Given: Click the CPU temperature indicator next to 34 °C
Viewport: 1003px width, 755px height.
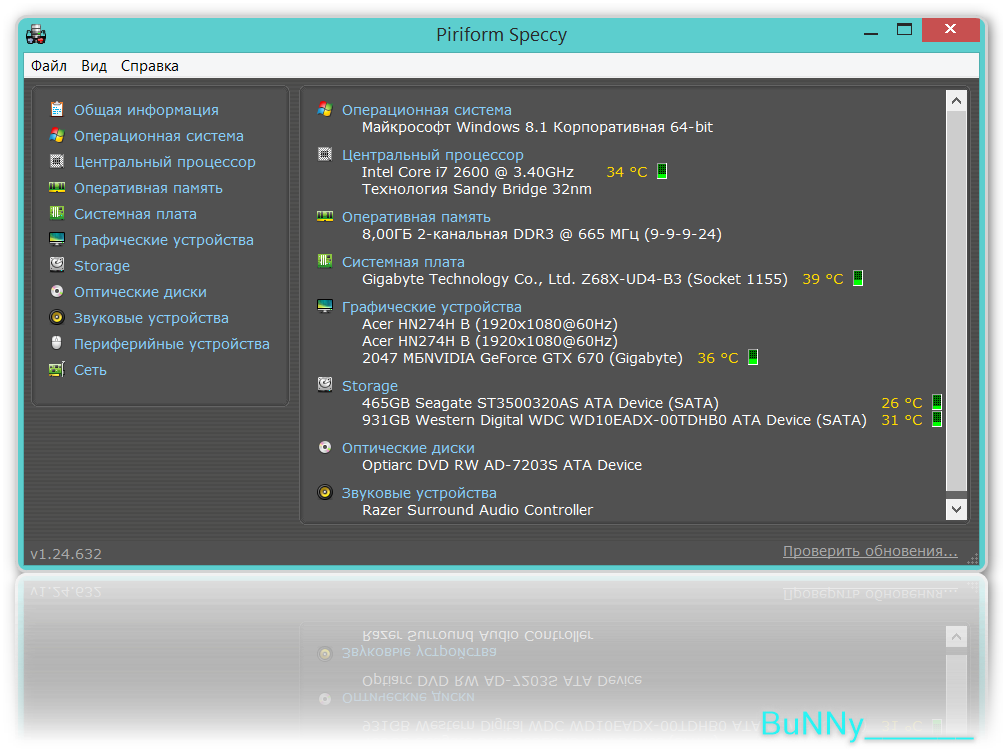Looking at the screenshot, I should pos(662,171).
